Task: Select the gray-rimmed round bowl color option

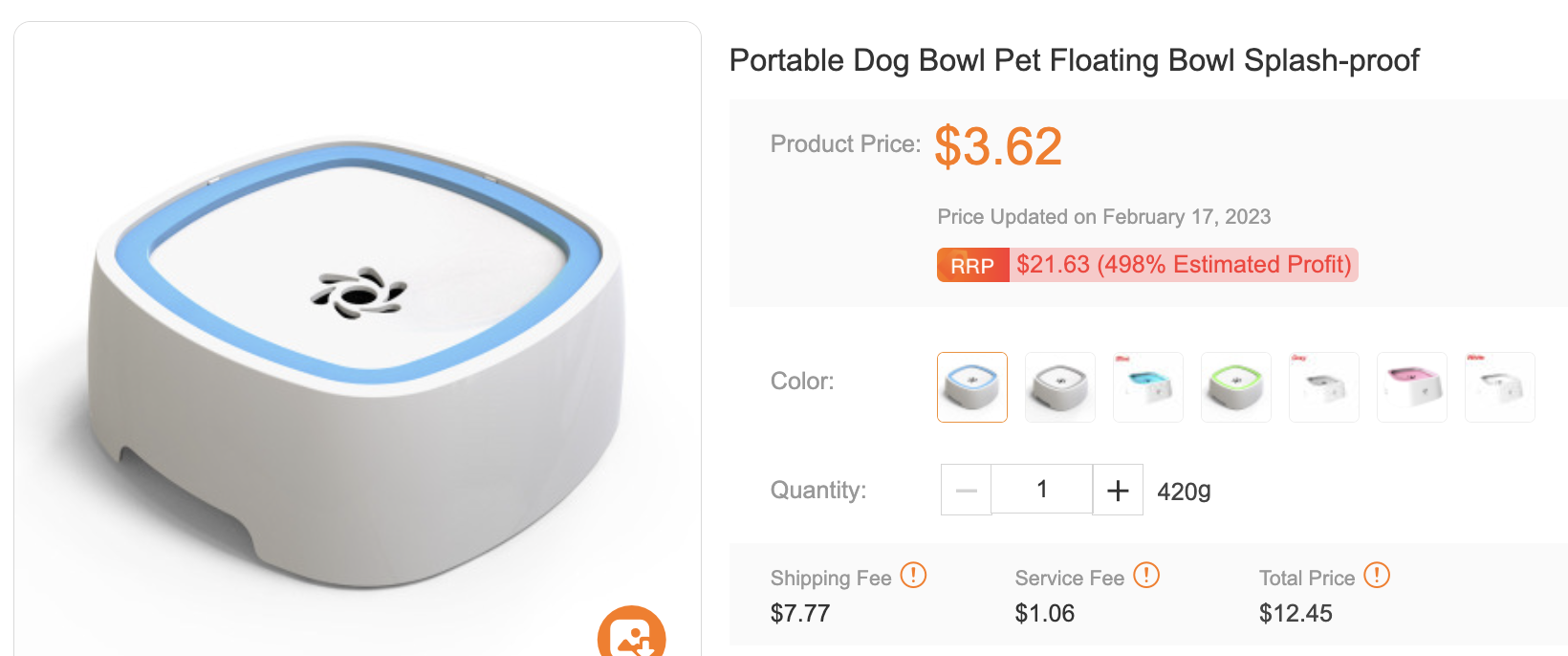Action: pos(1060,387)
